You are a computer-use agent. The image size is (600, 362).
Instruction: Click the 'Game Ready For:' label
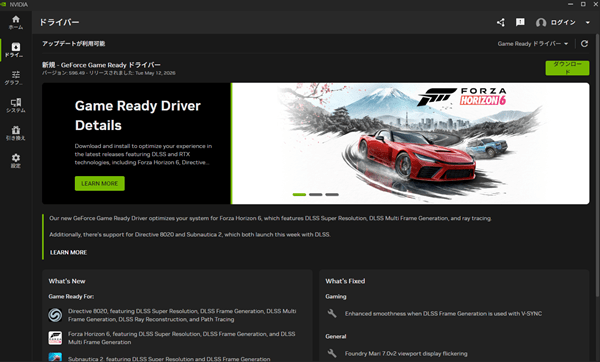(x=71, y=296)
